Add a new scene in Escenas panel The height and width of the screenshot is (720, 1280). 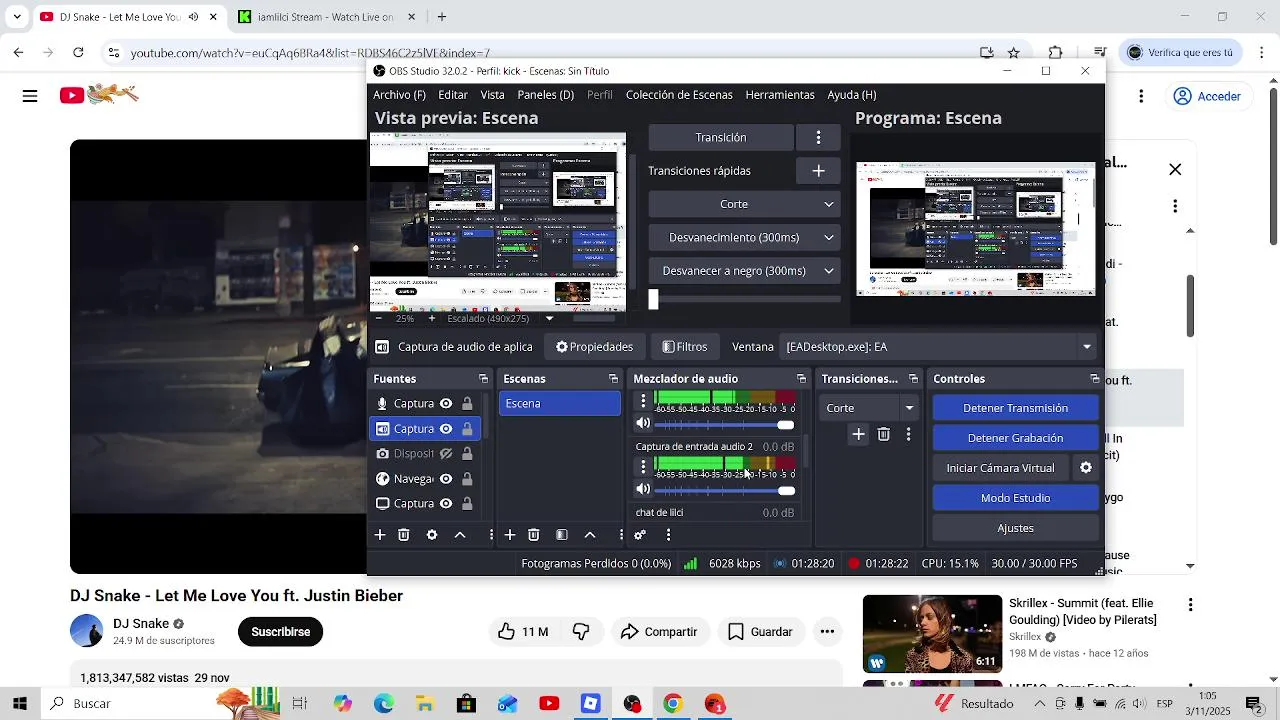[510, 535]
